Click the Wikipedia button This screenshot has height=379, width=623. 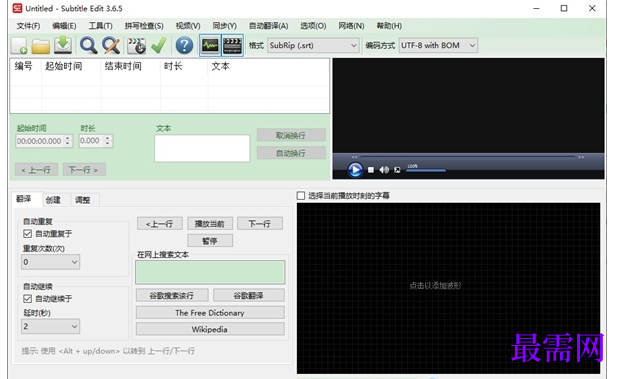(210, 329)
